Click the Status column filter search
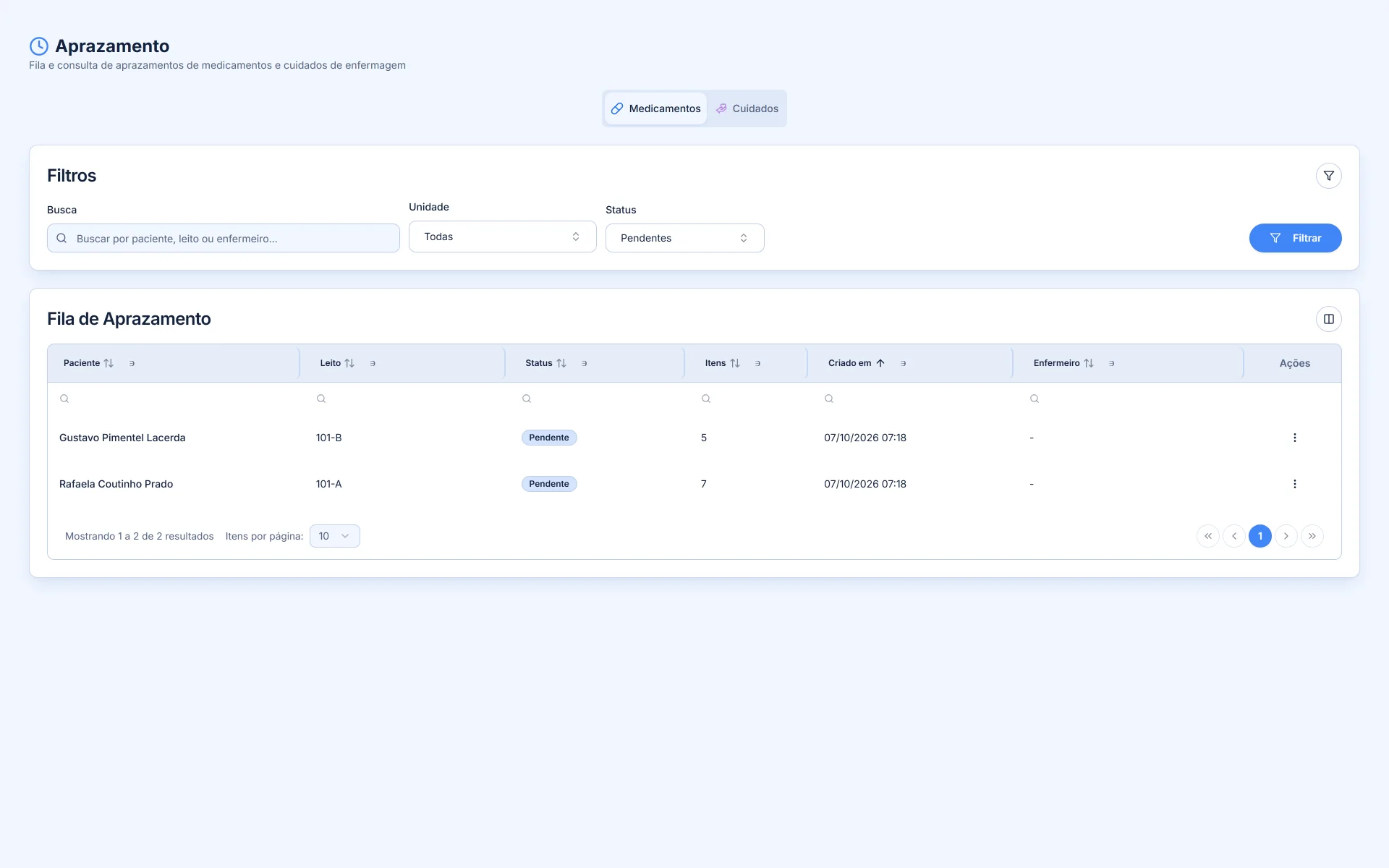The height and width of the screenshot is (868, 1389). [527, 399]
